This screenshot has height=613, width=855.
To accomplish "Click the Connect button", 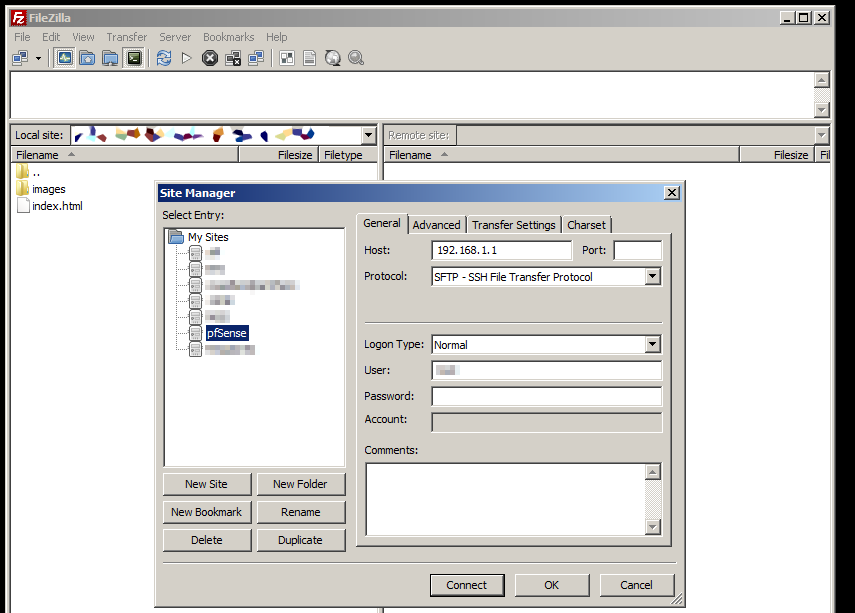I will tap(467, 585).
